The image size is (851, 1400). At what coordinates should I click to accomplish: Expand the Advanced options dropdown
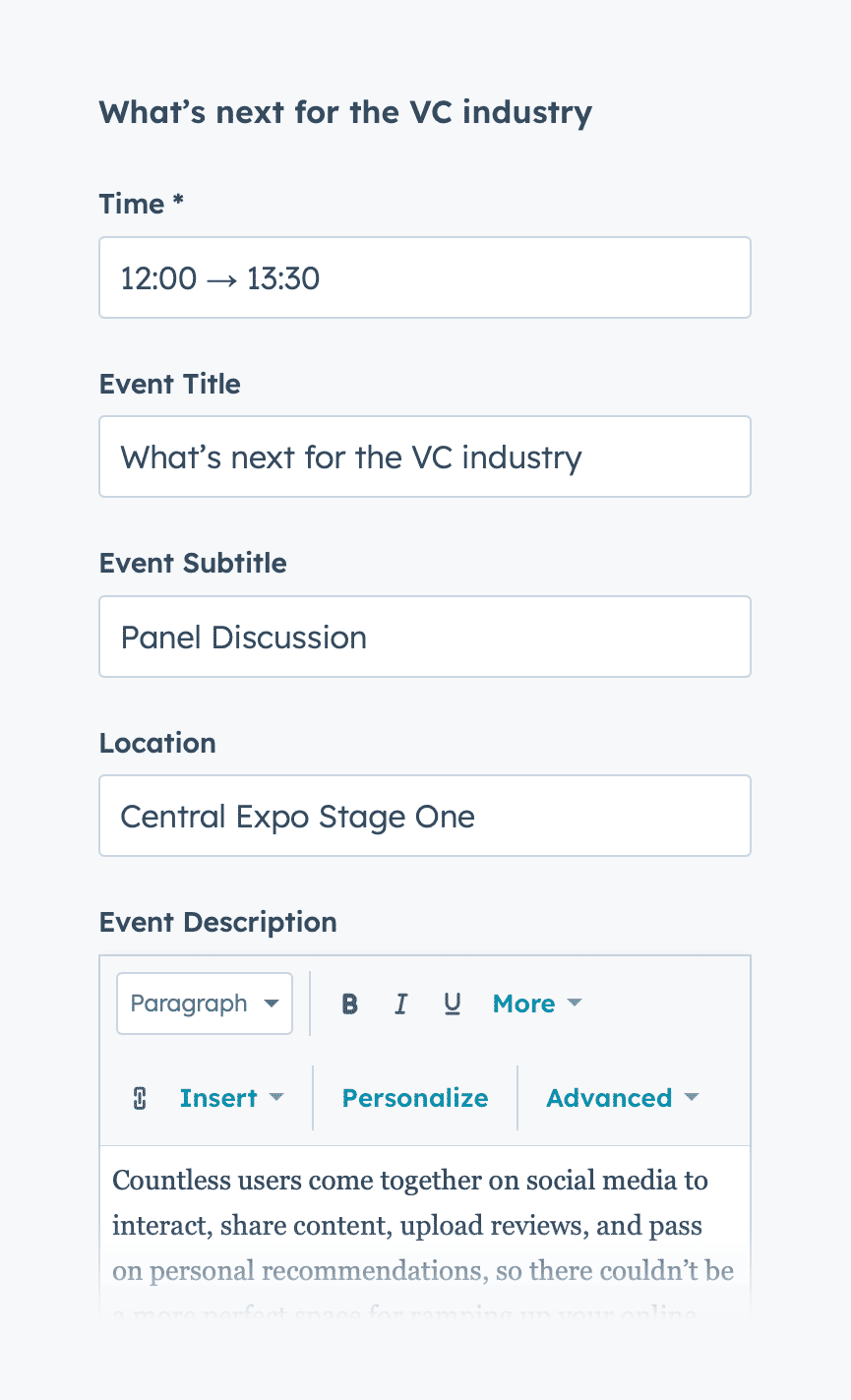coord(622,1098)
